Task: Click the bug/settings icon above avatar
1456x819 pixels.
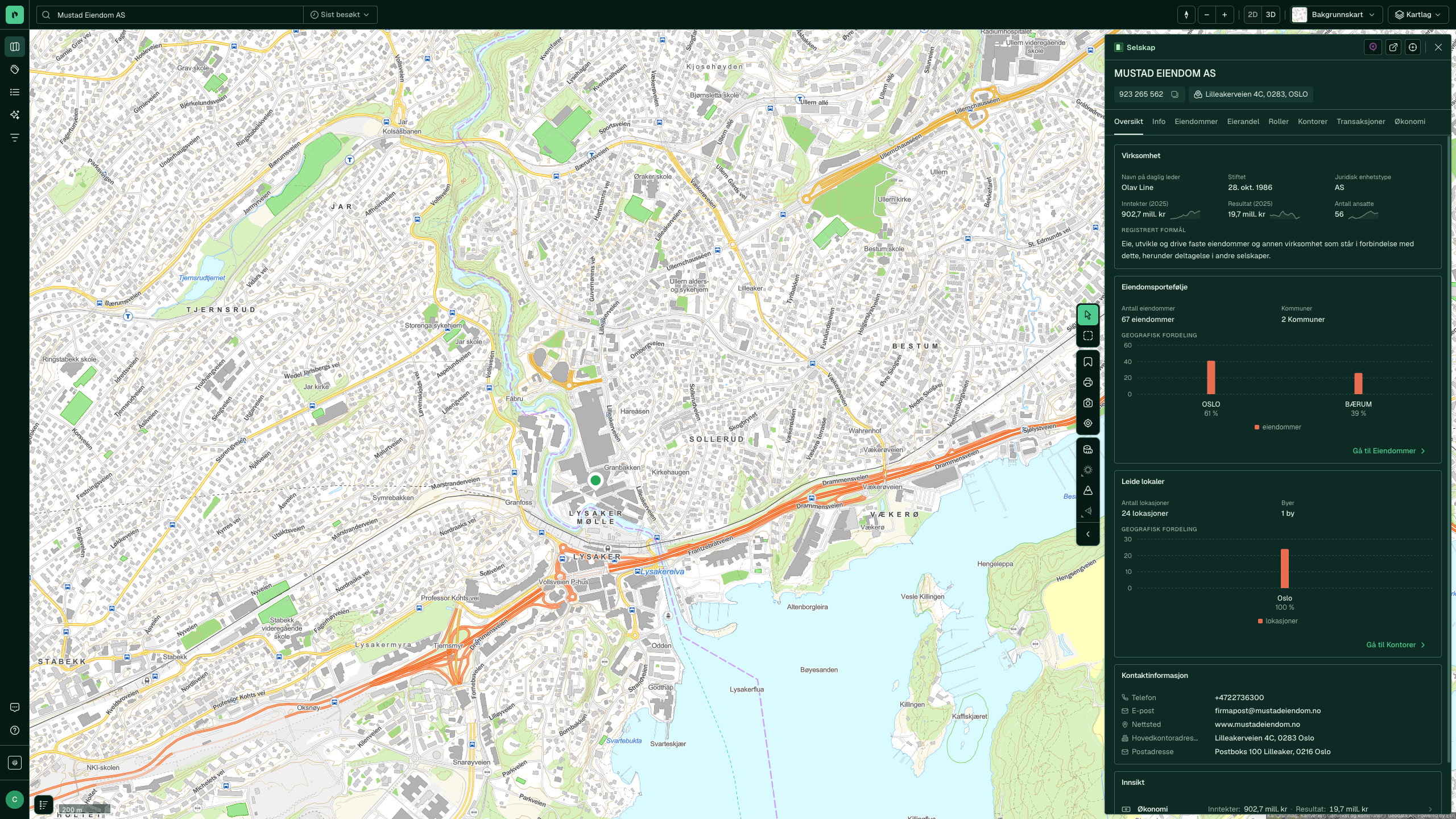Action: (15, 763)
